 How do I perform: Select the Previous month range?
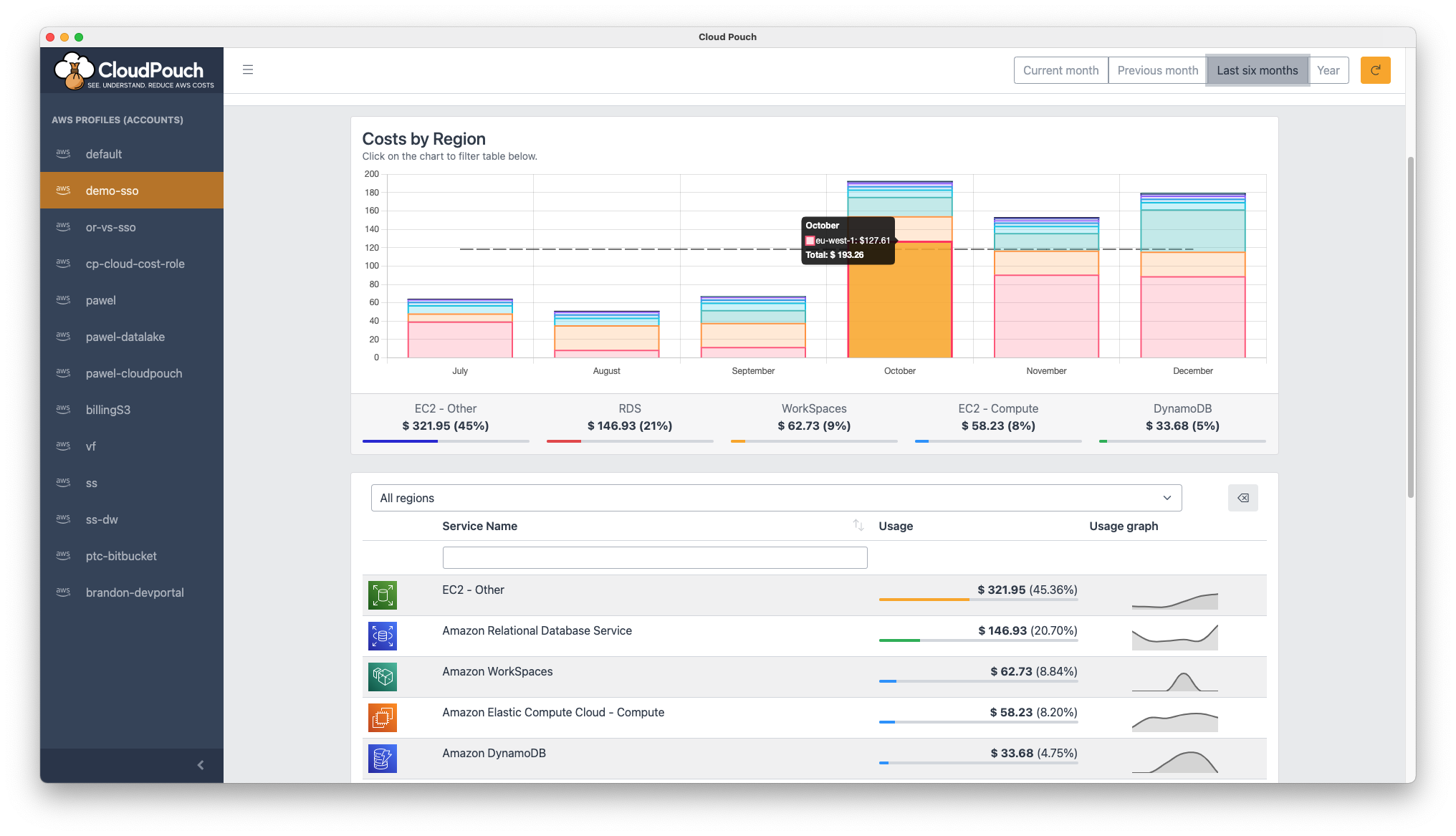1157,70
